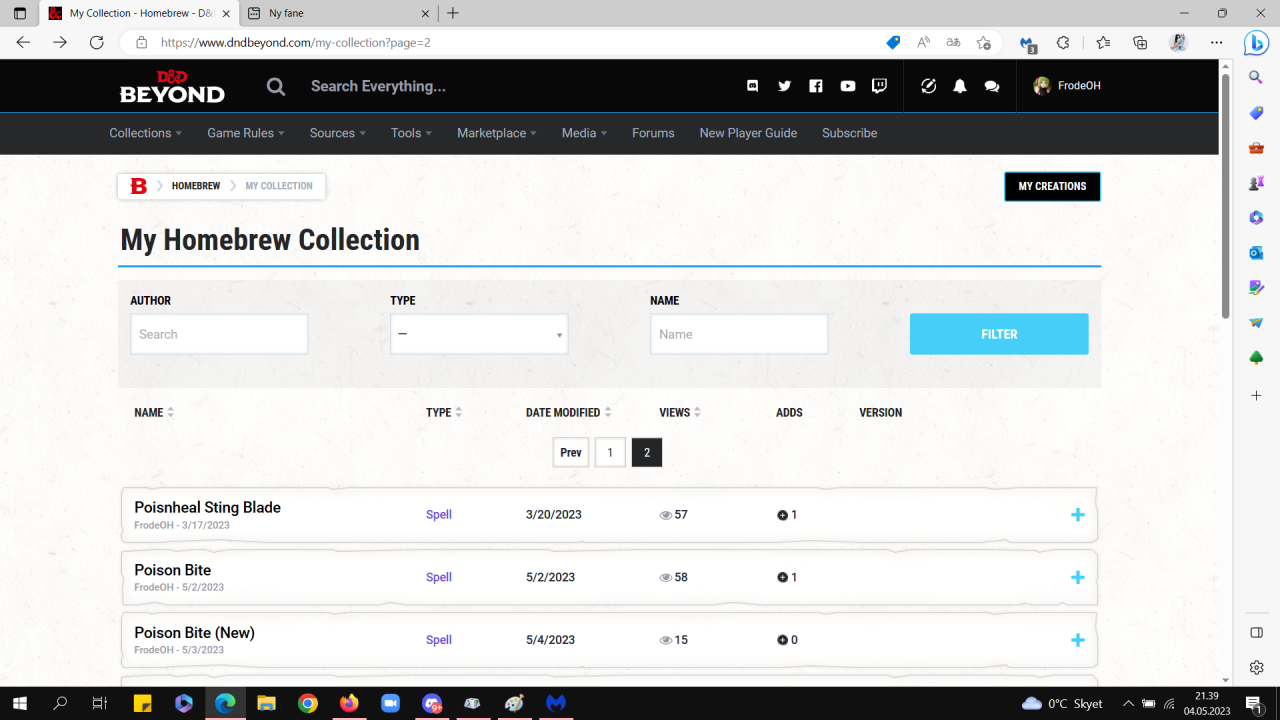Open Firefox from the taskbar
Screen dimensions: 1280x720
click(349, 703)
